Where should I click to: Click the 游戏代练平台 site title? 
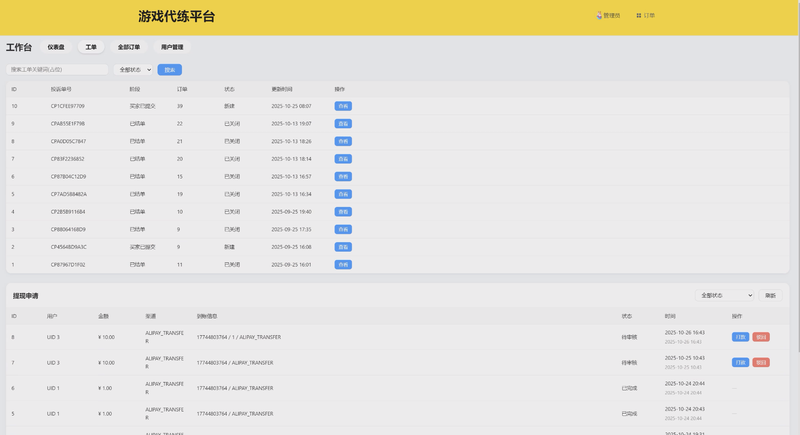pos(177,16)
